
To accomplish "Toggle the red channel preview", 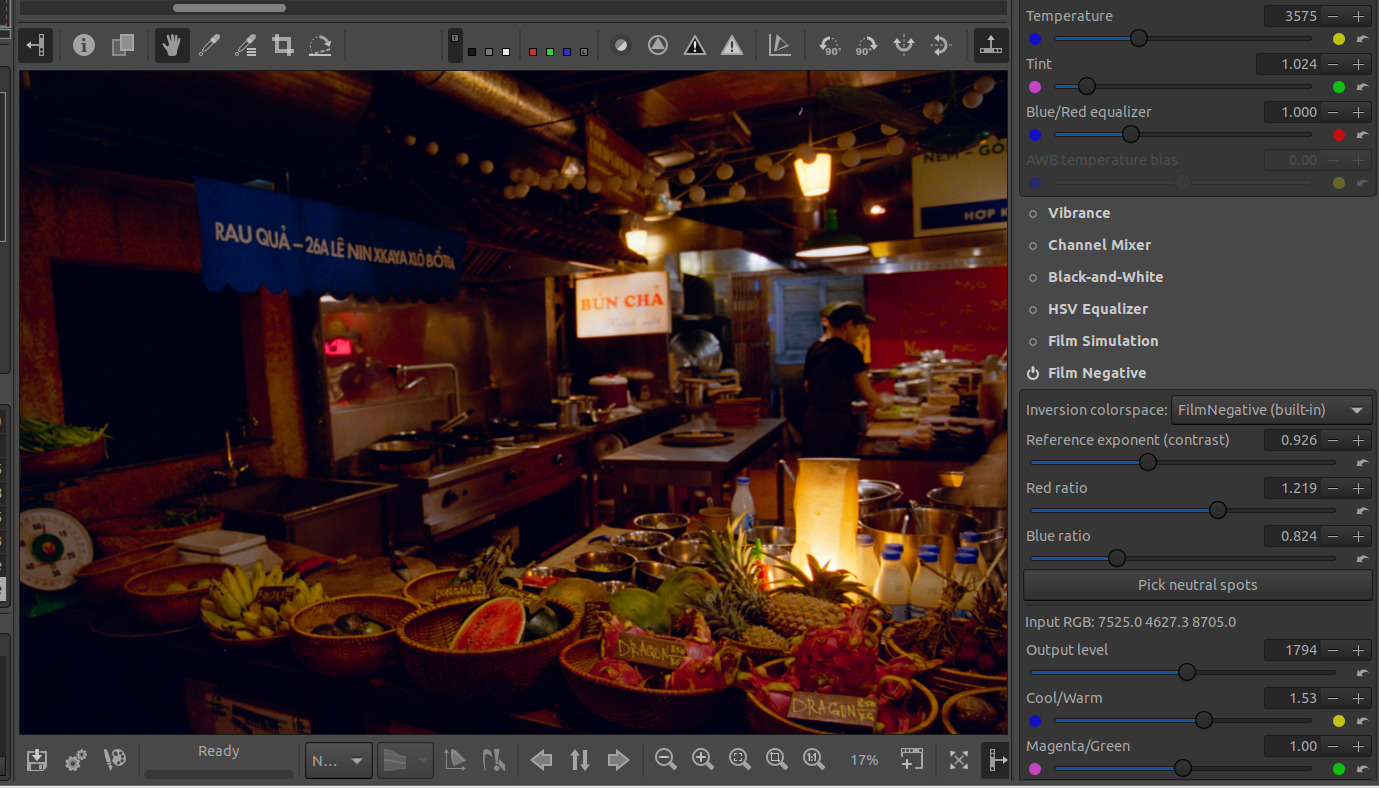I will [533, 52].
